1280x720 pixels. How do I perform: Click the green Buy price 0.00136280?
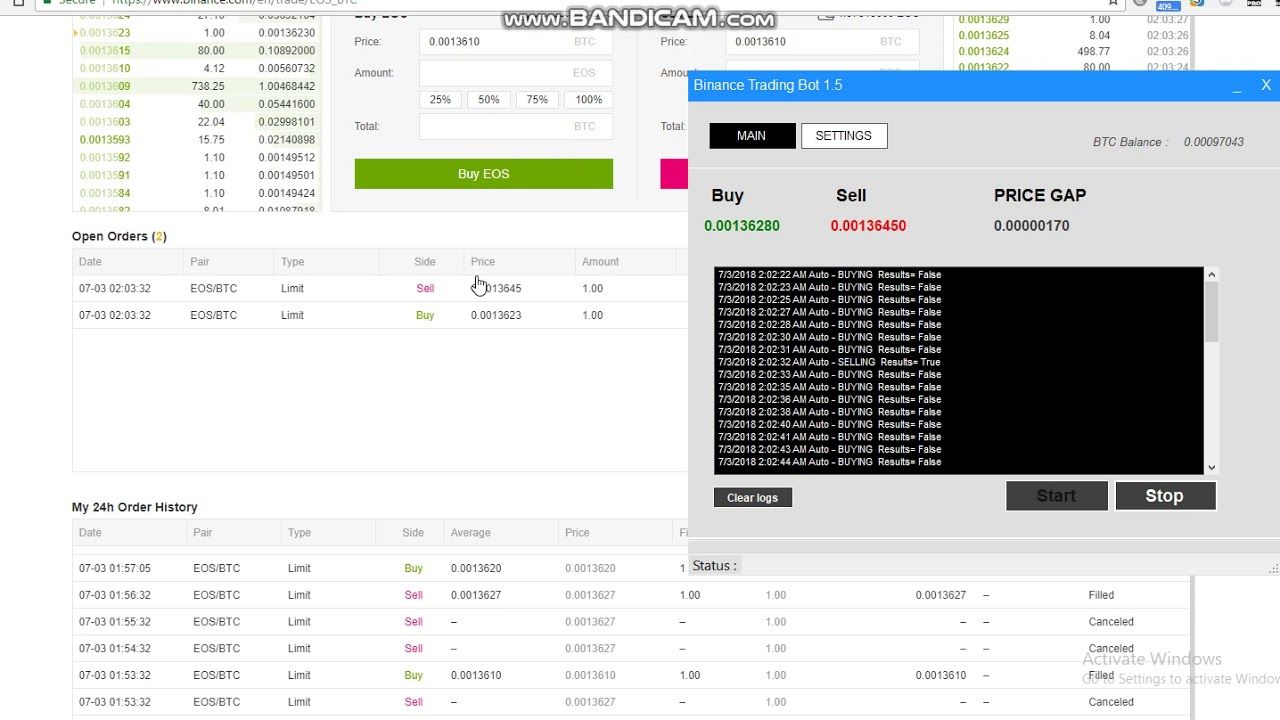742,226
